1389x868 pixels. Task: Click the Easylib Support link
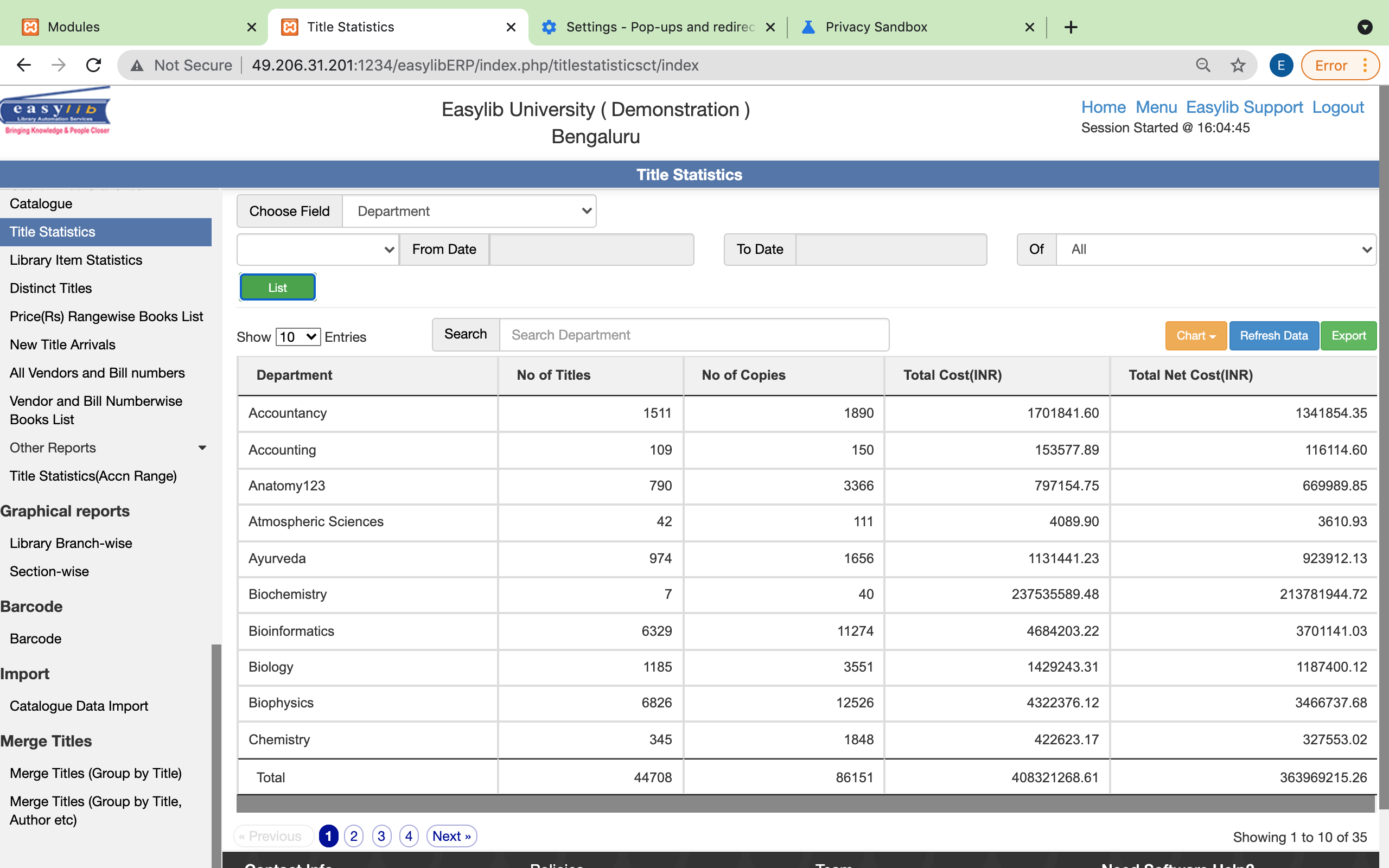[1245, 108]
